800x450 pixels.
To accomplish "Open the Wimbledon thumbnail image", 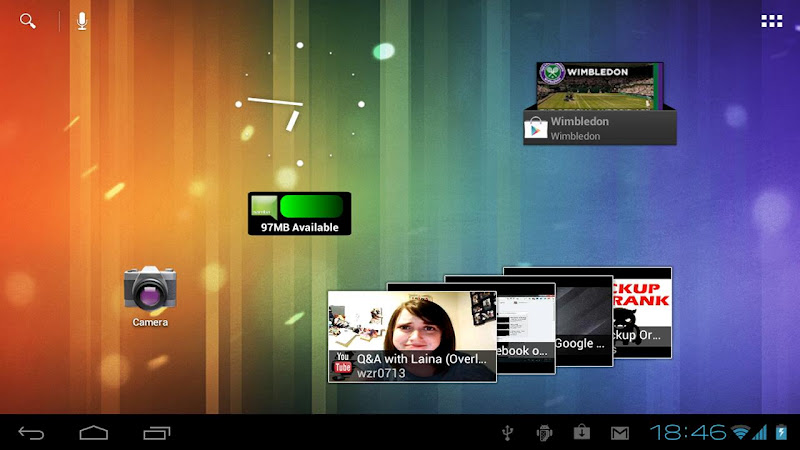I will [x=599, y=86].
